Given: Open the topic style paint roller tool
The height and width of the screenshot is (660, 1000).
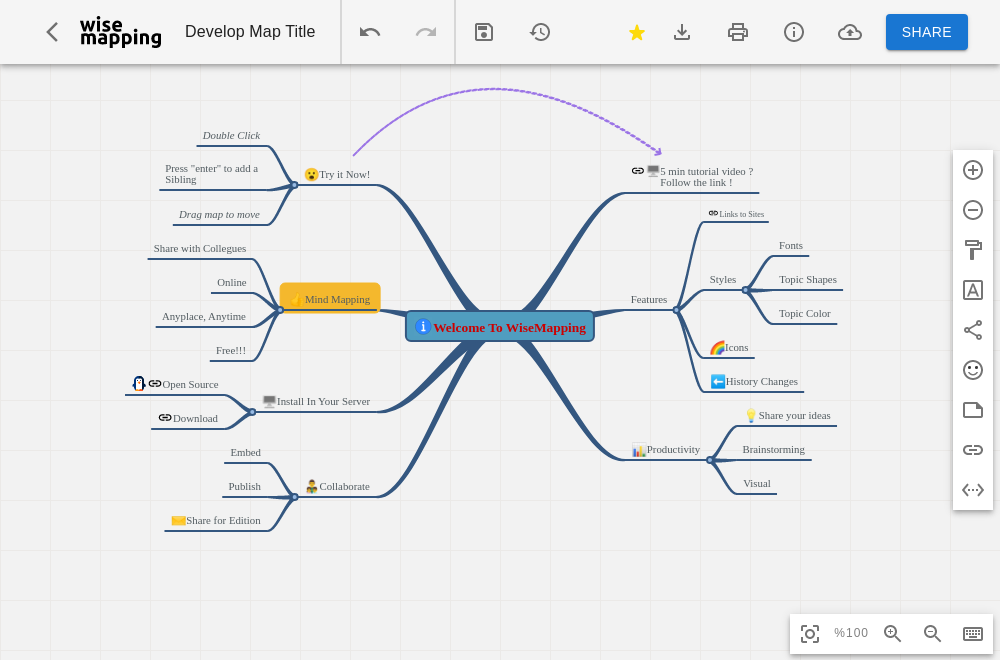Looking at the screenshot, I should point(973,250).
